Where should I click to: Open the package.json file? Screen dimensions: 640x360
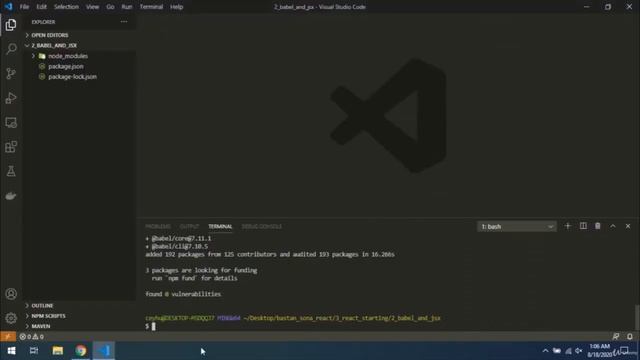pyautogui.click(x=66, y=66)
